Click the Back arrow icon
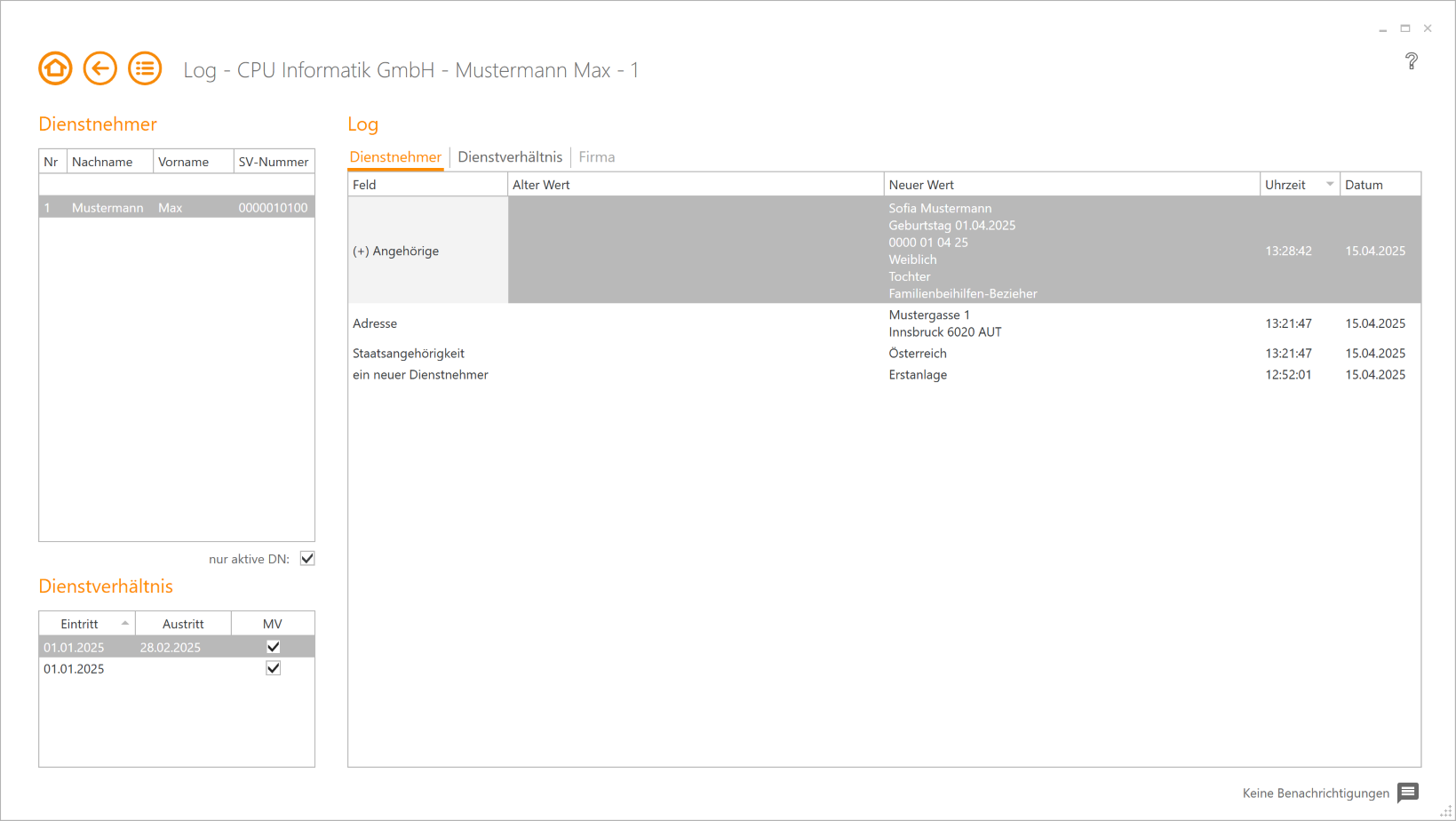Screen dimensions: 1456x821 100,68
